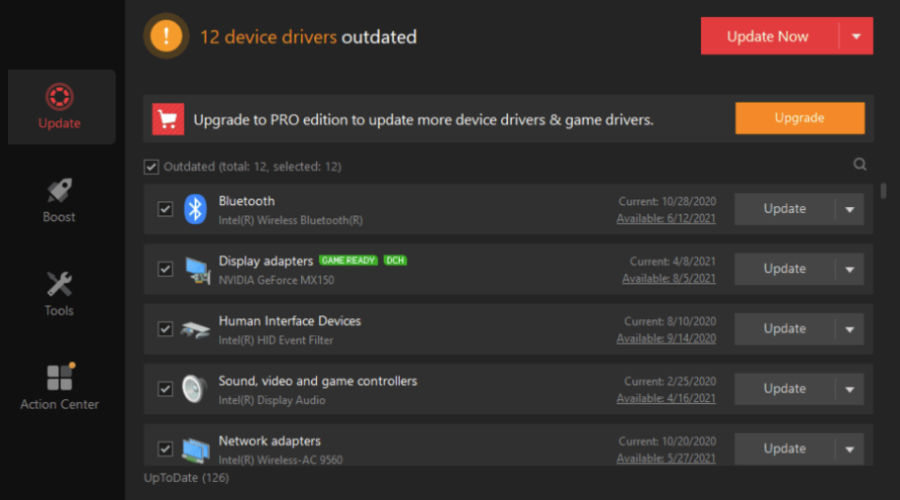Click the orange warning exclamation icon

point(166,36)
